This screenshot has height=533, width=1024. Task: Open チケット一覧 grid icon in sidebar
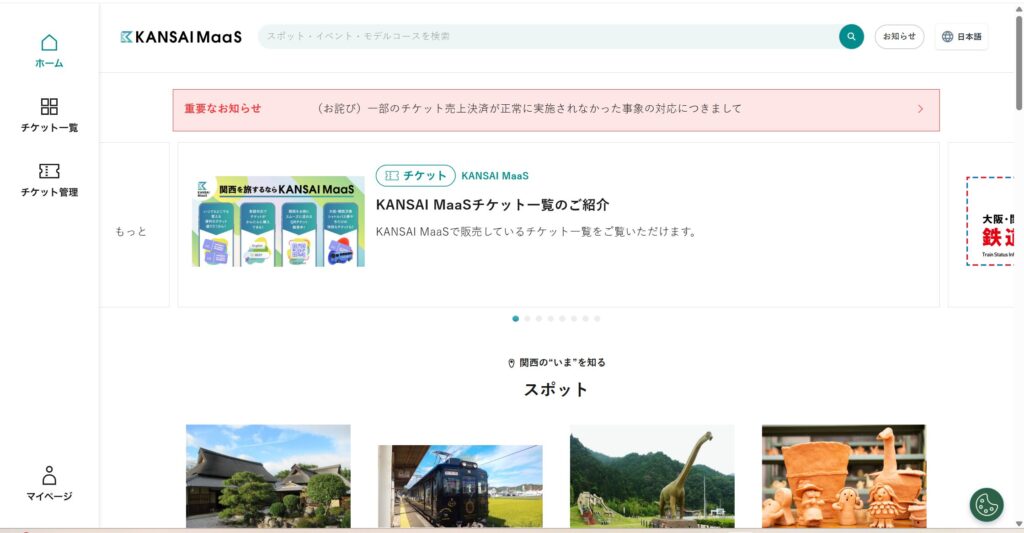pyautogui.click(x=49, y=106)
